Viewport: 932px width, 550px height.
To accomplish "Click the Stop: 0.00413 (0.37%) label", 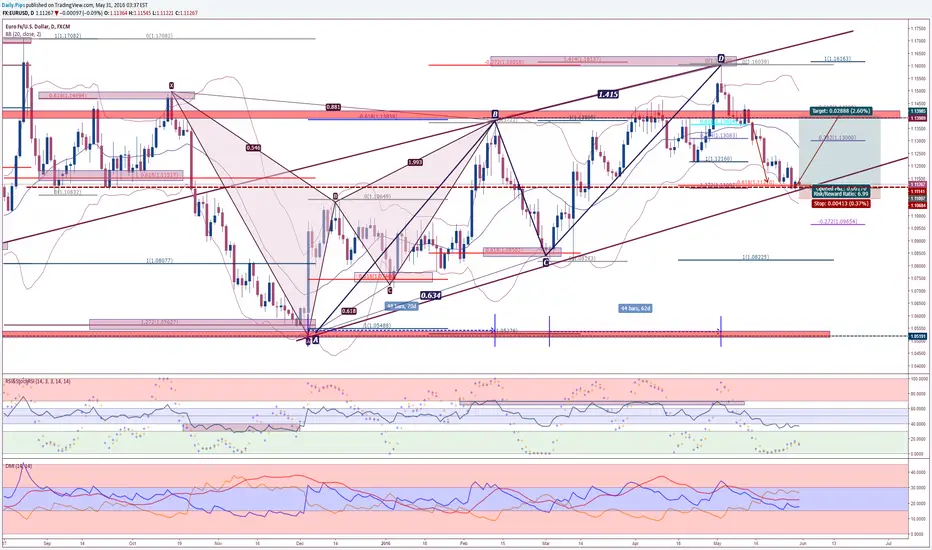I will [x=840, y=203].
